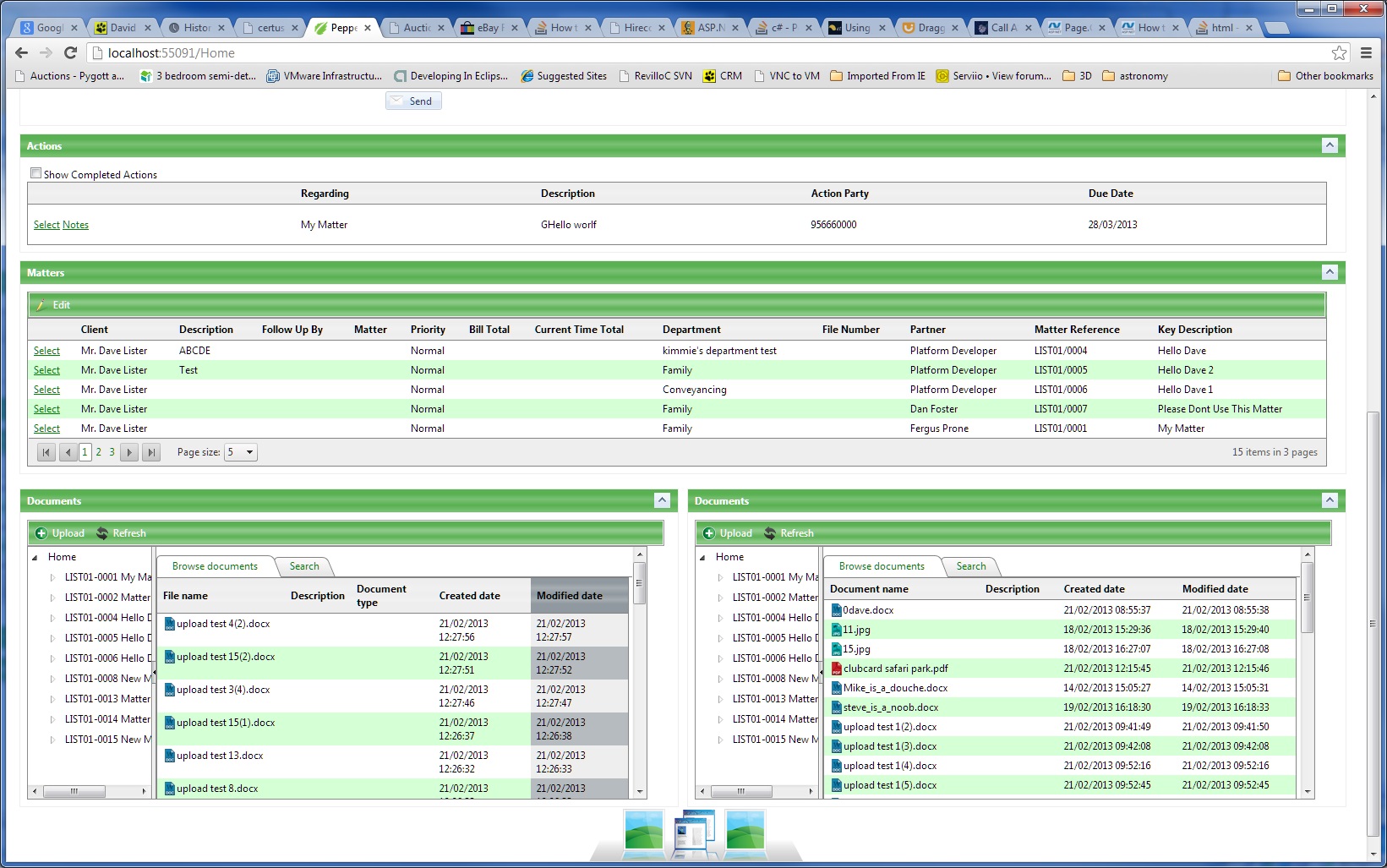This screenshot has width=1387, height=868.
Task: Click the upload test 8.docx file name
Action: point(217,789)
